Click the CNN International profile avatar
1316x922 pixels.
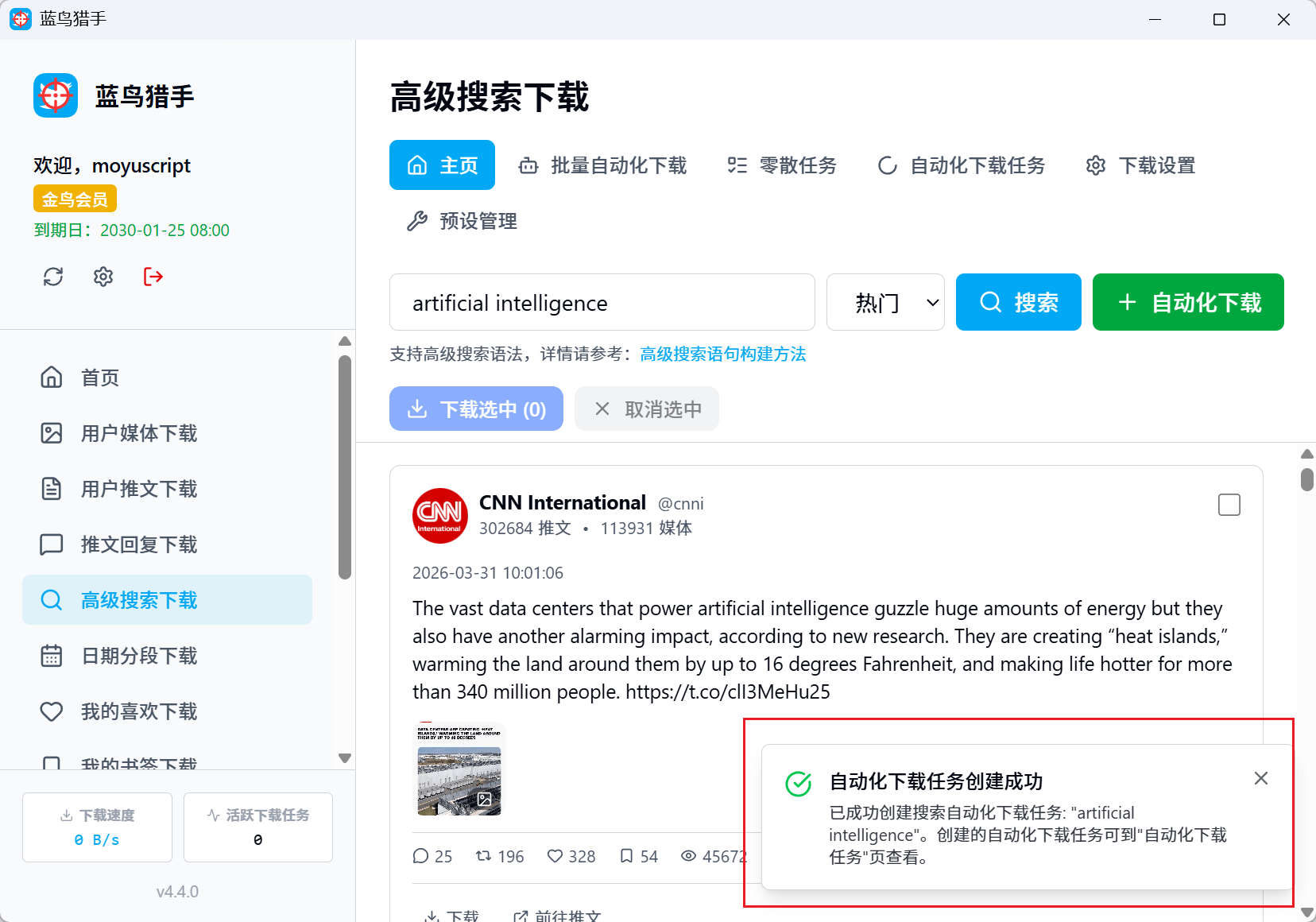pyautogui.click(x=440, y=516)
